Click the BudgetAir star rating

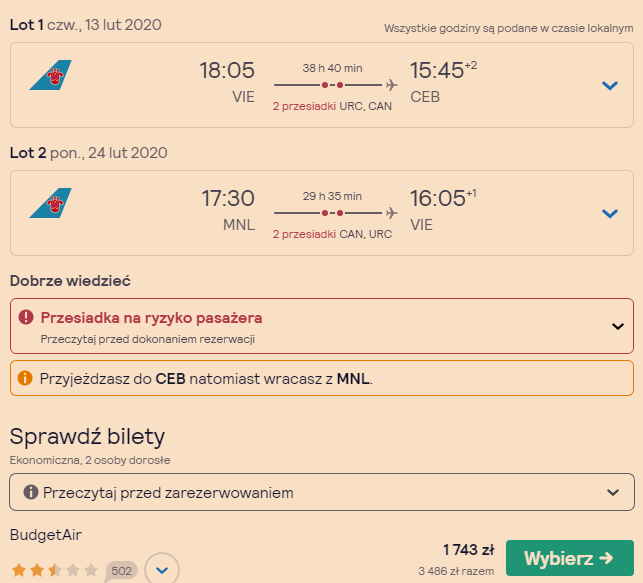pos(55,570)
